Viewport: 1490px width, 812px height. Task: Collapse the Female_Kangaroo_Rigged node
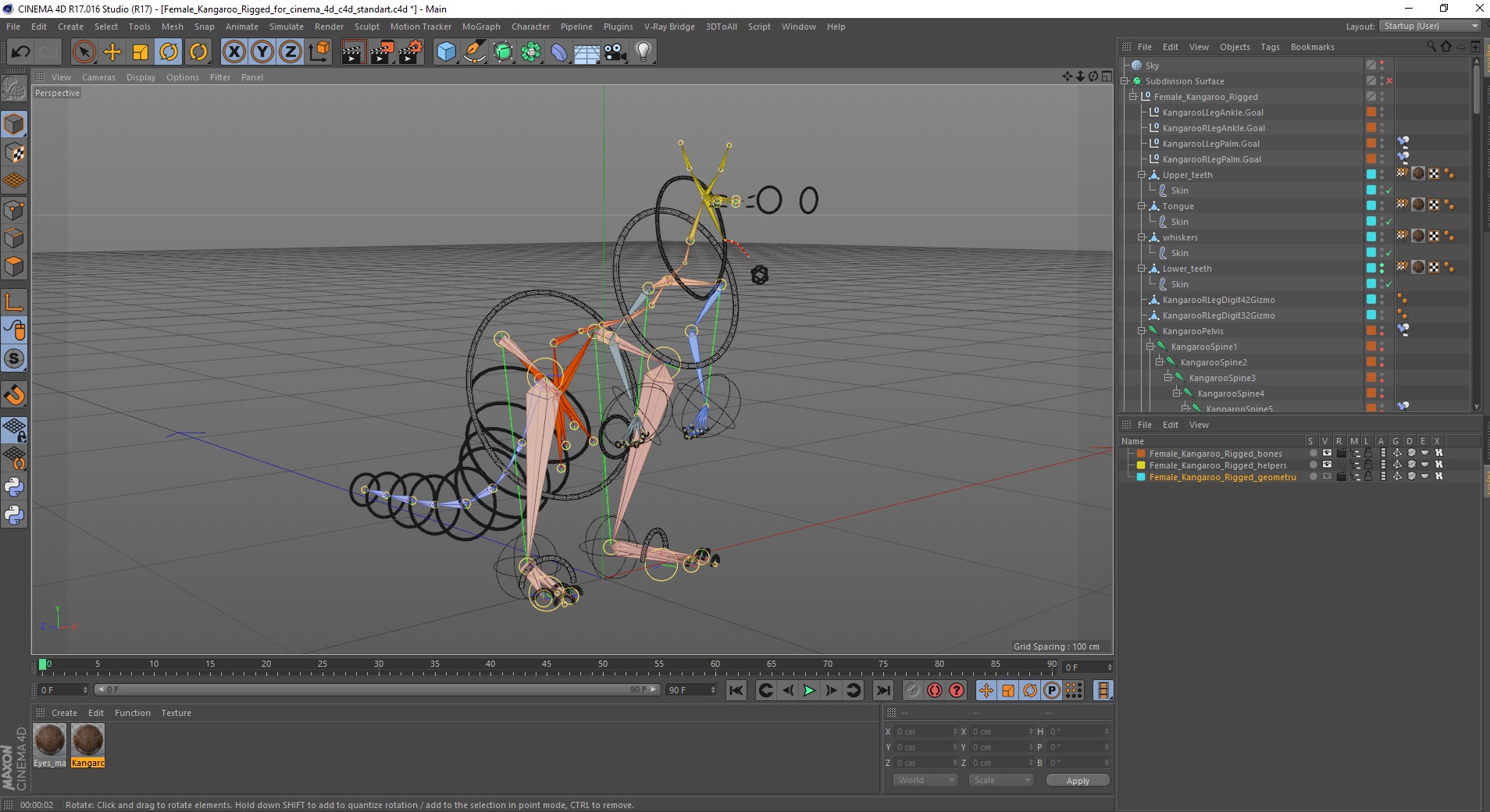click(x=1133, y=97)
